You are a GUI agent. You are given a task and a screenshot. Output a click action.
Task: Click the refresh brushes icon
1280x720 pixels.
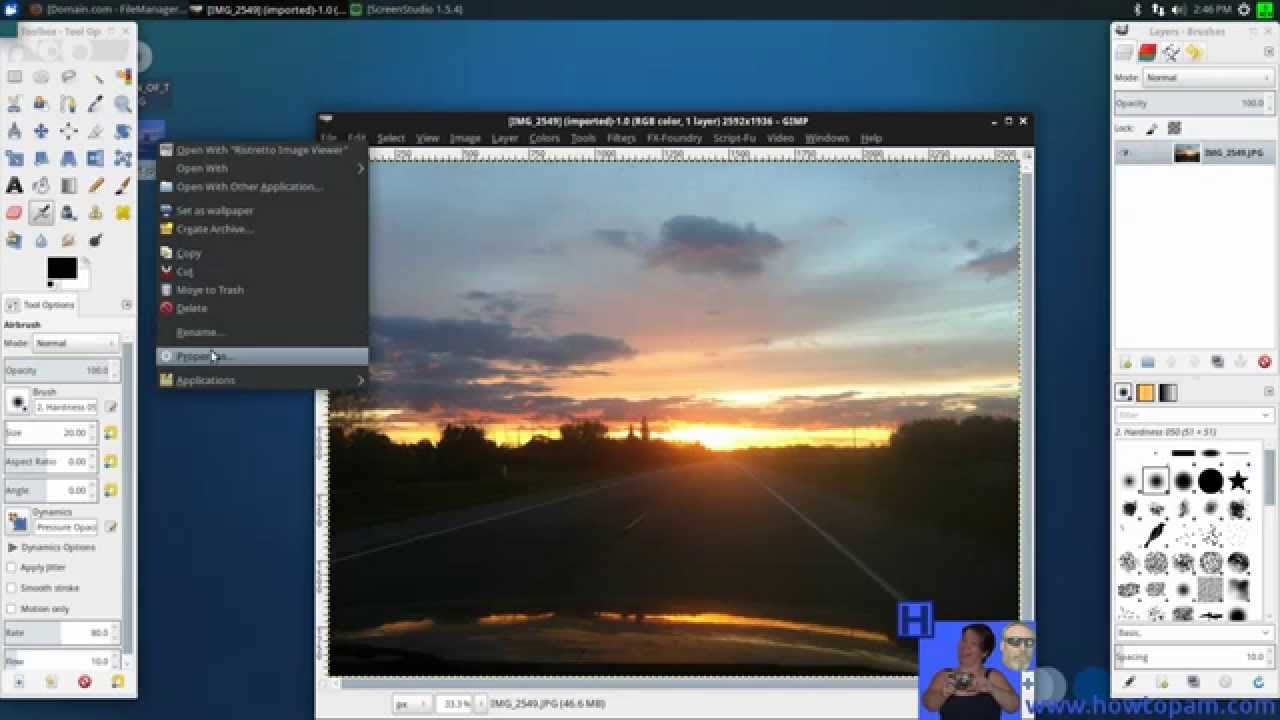pyautogui.click(x=1258, y=682)
